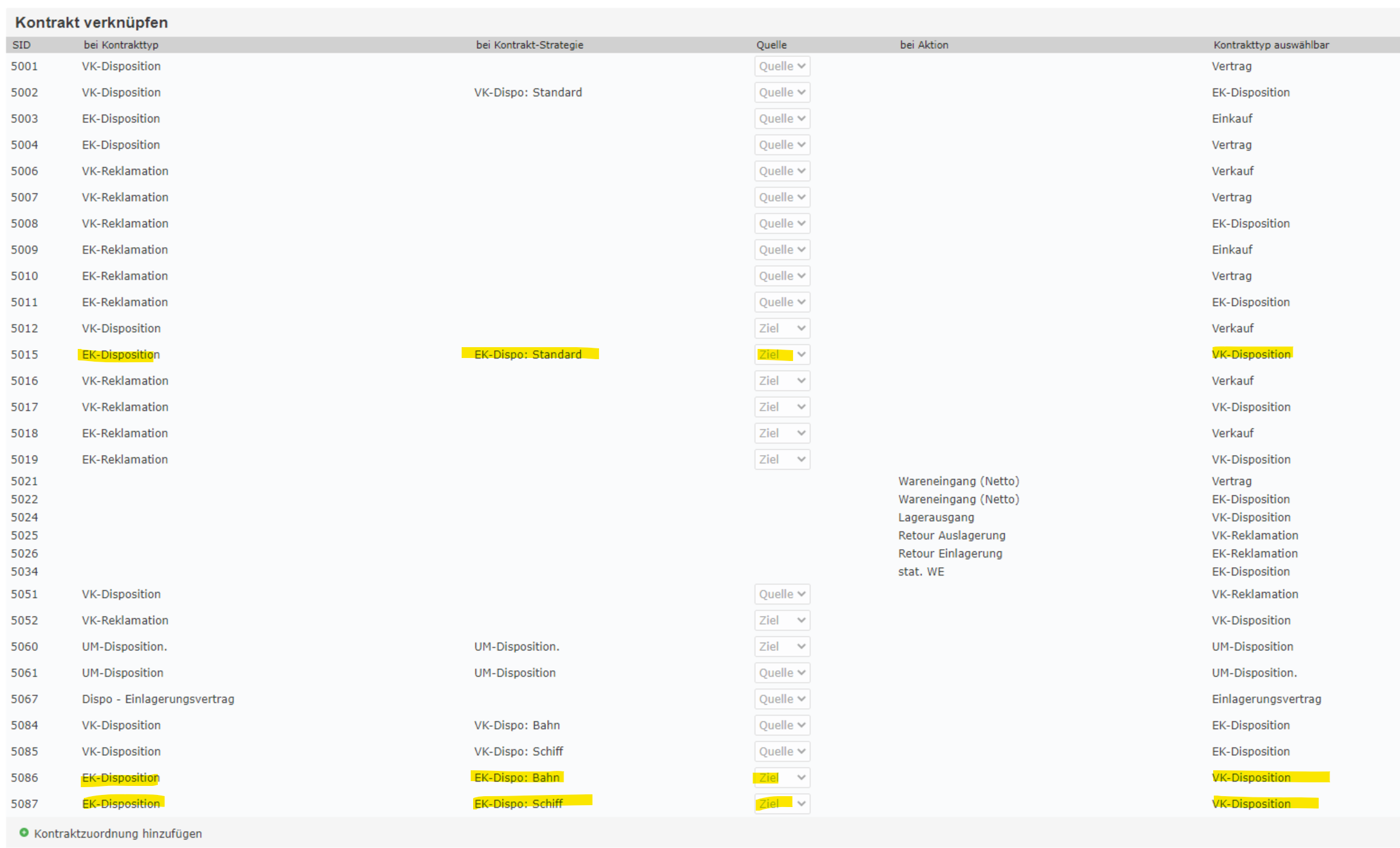Click EK-Dispo: Schiff strategy cell
This screenshot has height=848, width=1400.
(518, 804)
